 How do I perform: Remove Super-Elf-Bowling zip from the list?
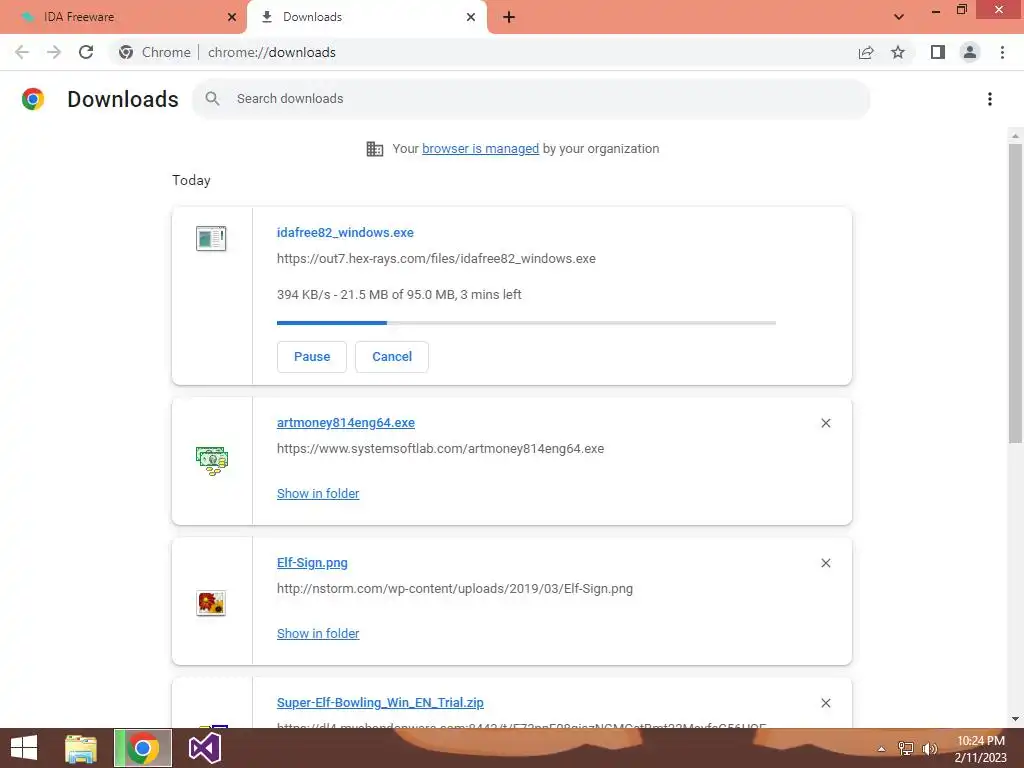click(x=825, y=703)
